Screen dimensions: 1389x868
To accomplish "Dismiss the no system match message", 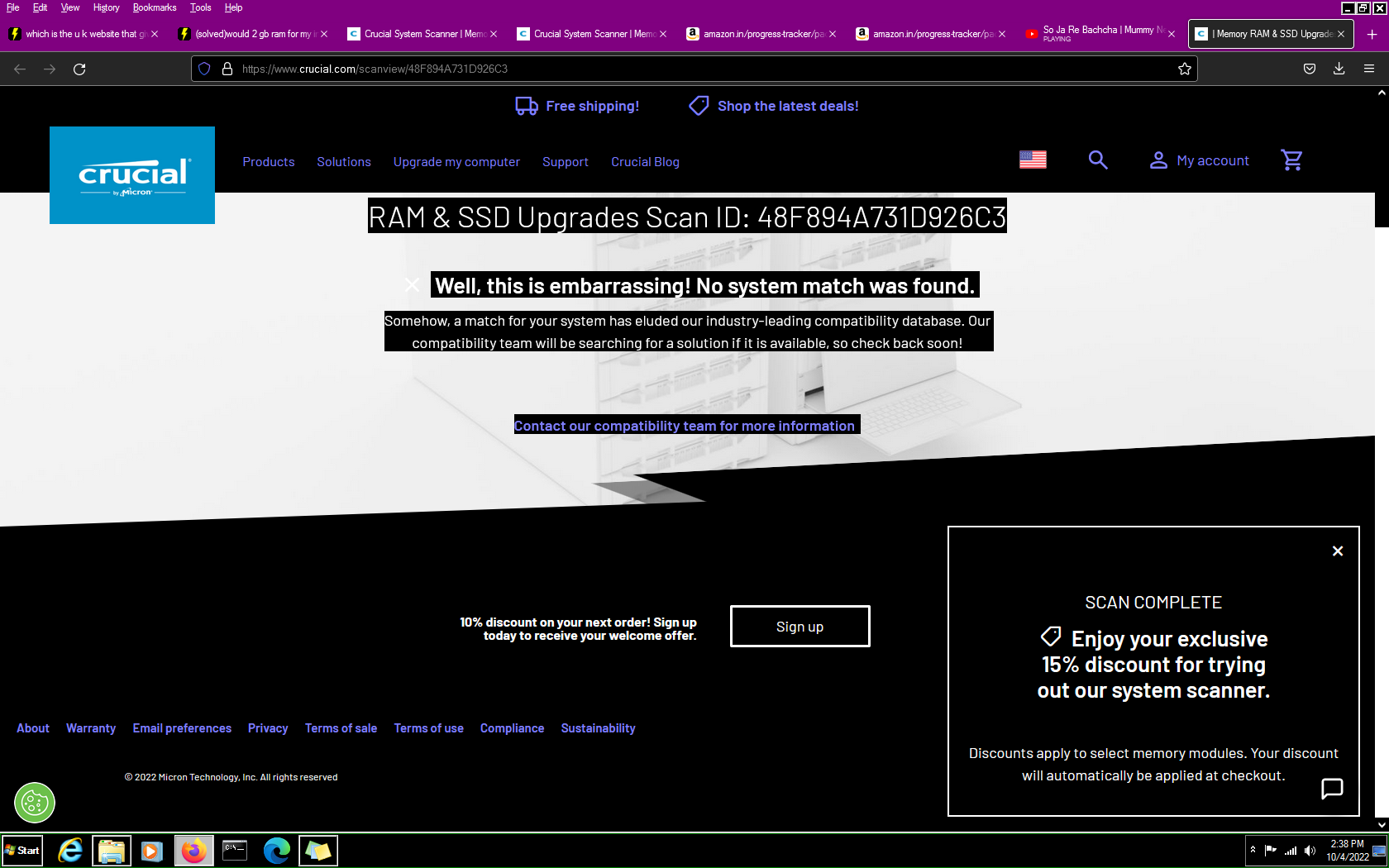I will [412, 285].
